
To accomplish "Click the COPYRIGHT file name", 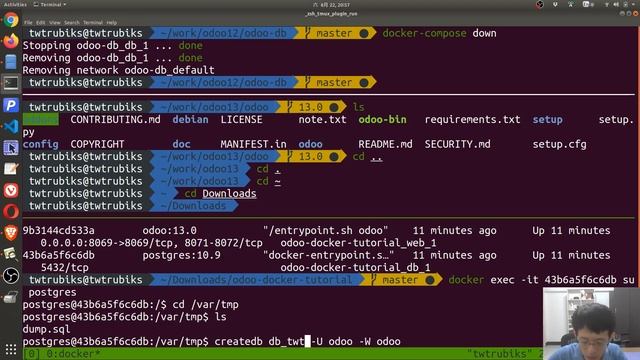I will 97,144.
